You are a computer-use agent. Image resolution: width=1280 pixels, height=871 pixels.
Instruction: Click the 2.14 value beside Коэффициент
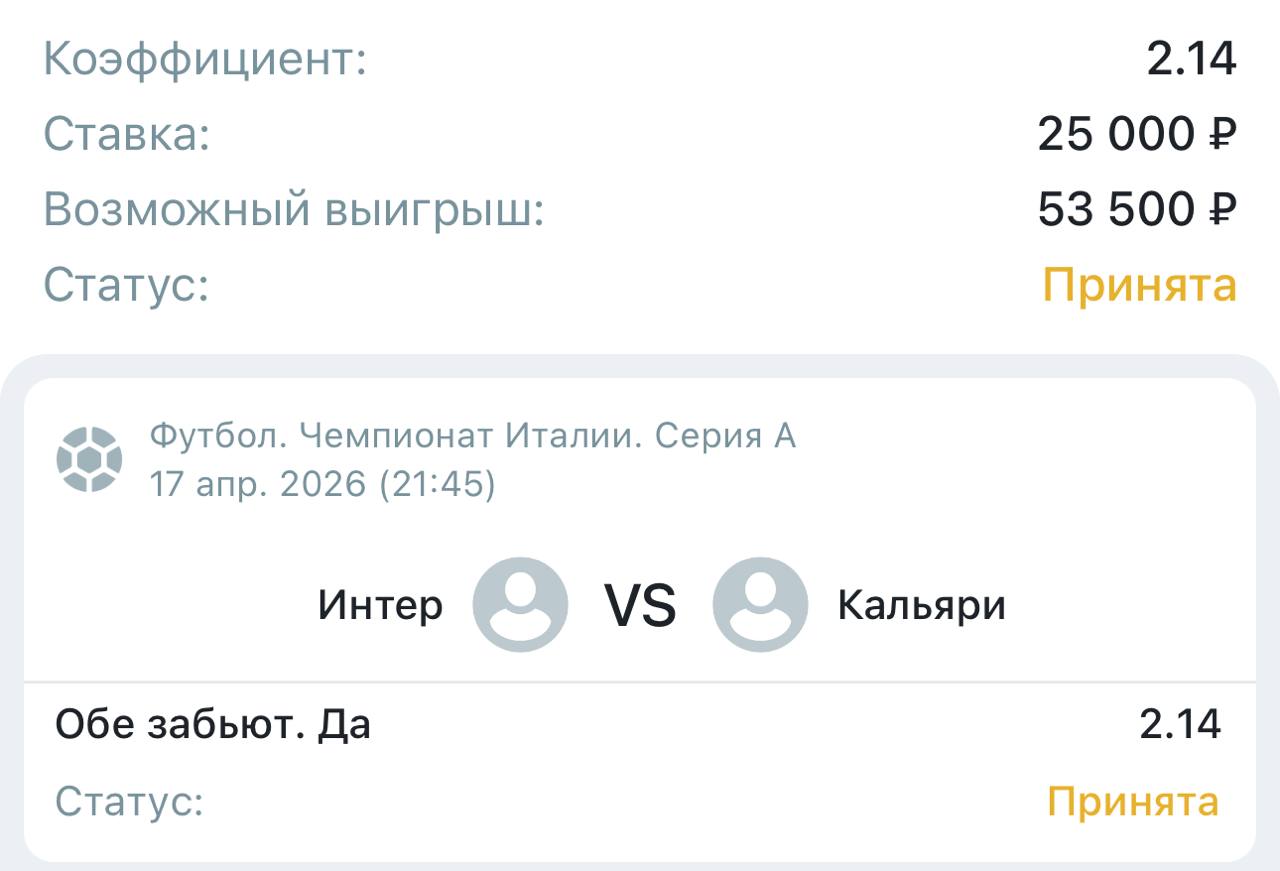click(x=1191, y=60)
